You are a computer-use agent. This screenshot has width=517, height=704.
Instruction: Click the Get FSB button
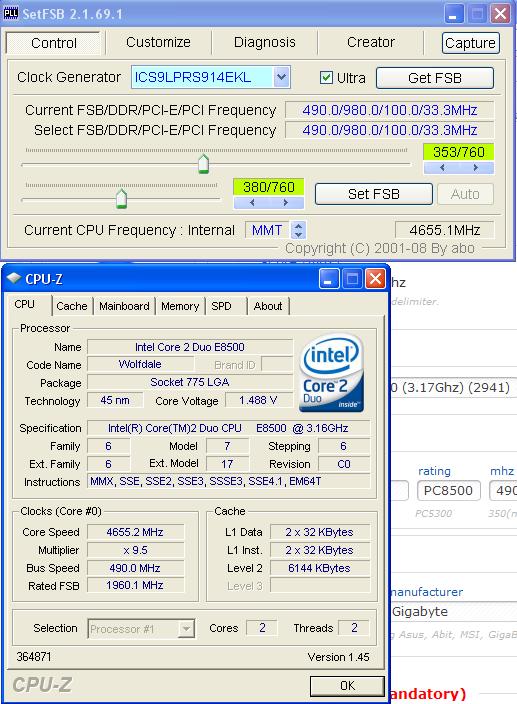434,78
